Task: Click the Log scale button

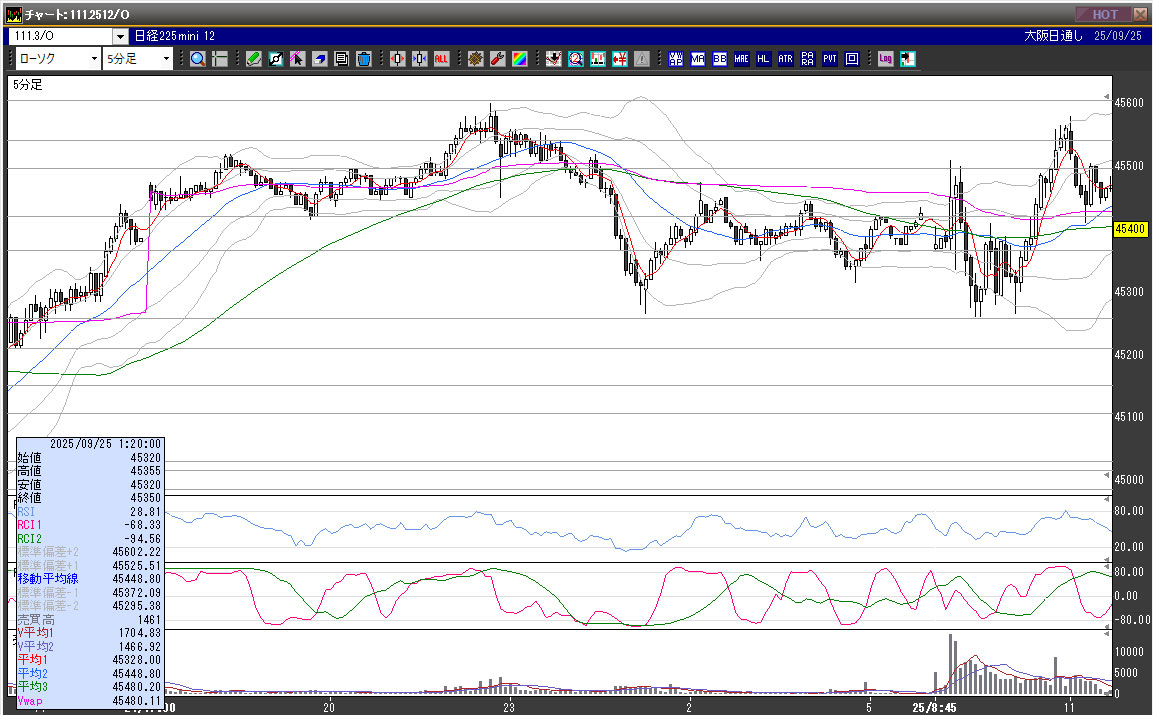Action: click(x=885, y=59)
